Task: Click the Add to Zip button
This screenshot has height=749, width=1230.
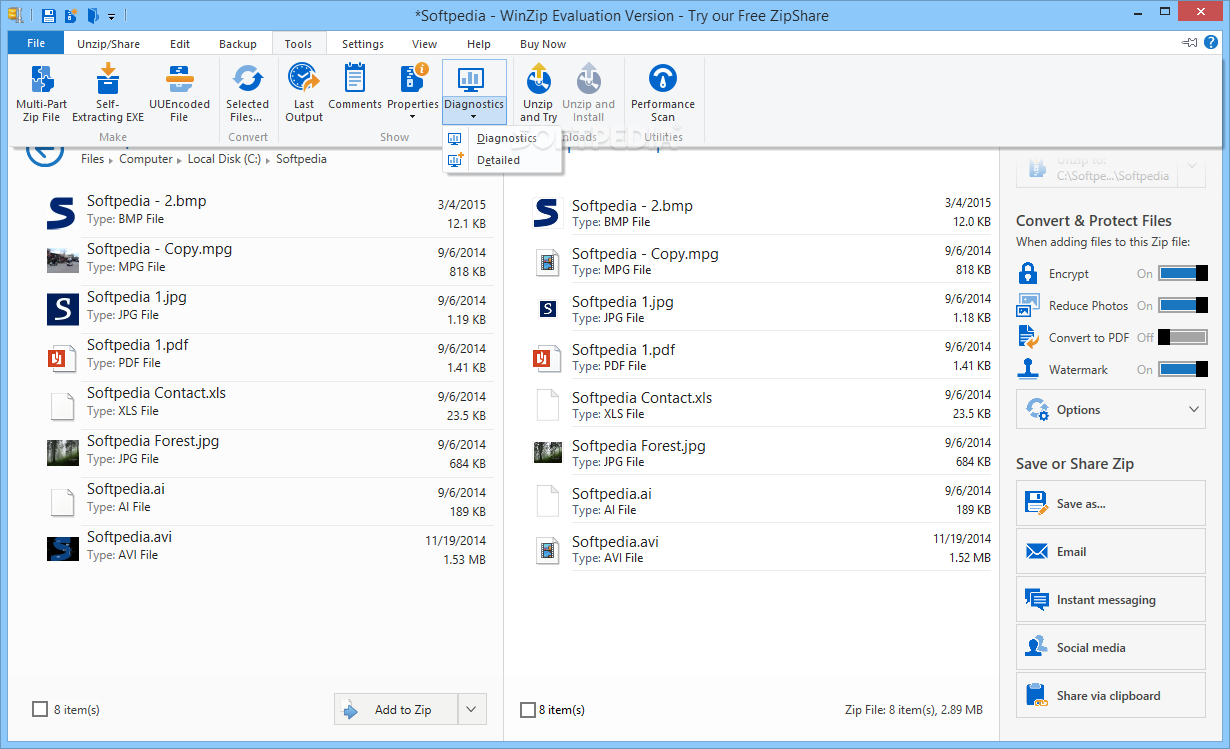Action: pos(396,709)
